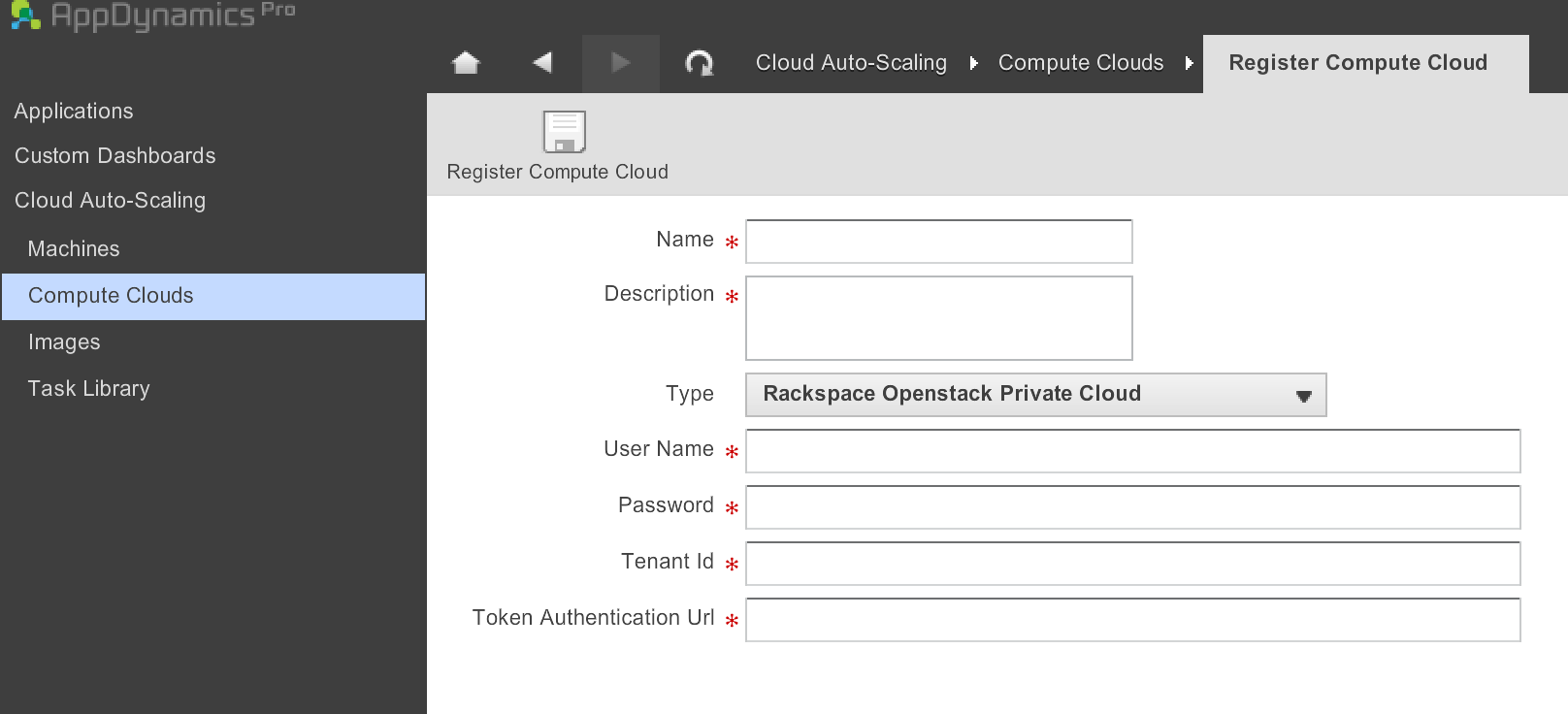Click Register Compute Cloud toolbar label
This screenshot has width=1568, height=714.
pyautogui.click(x=557, y=172)
